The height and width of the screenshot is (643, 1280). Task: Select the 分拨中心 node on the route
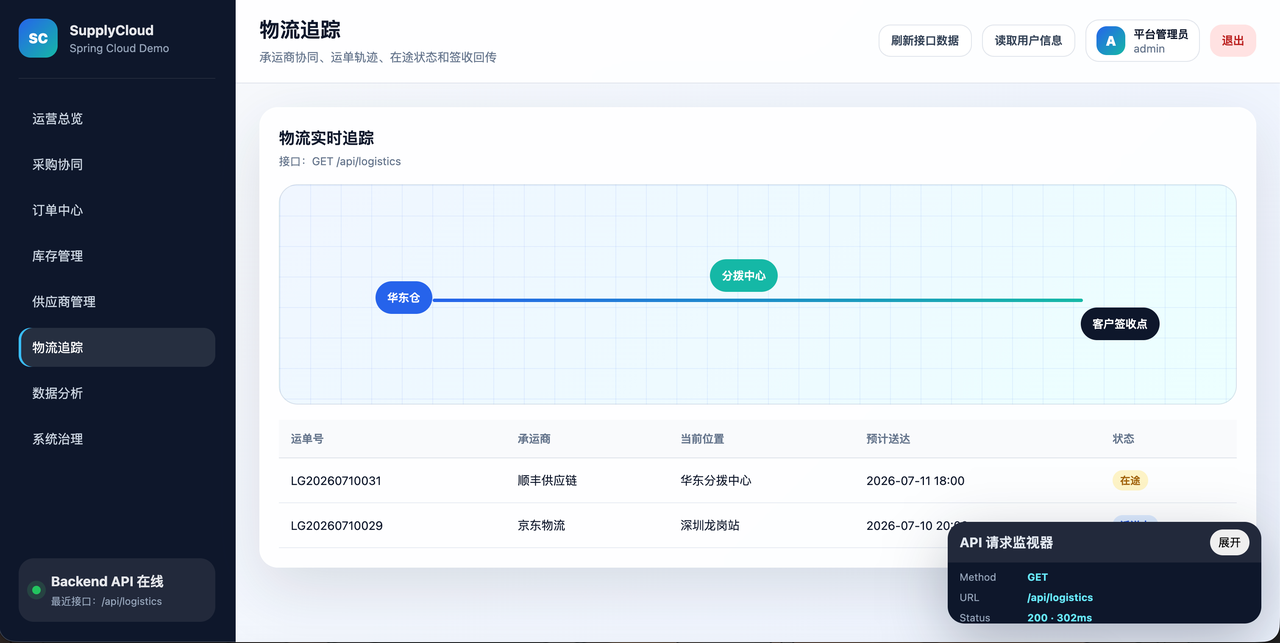[744, 276]
